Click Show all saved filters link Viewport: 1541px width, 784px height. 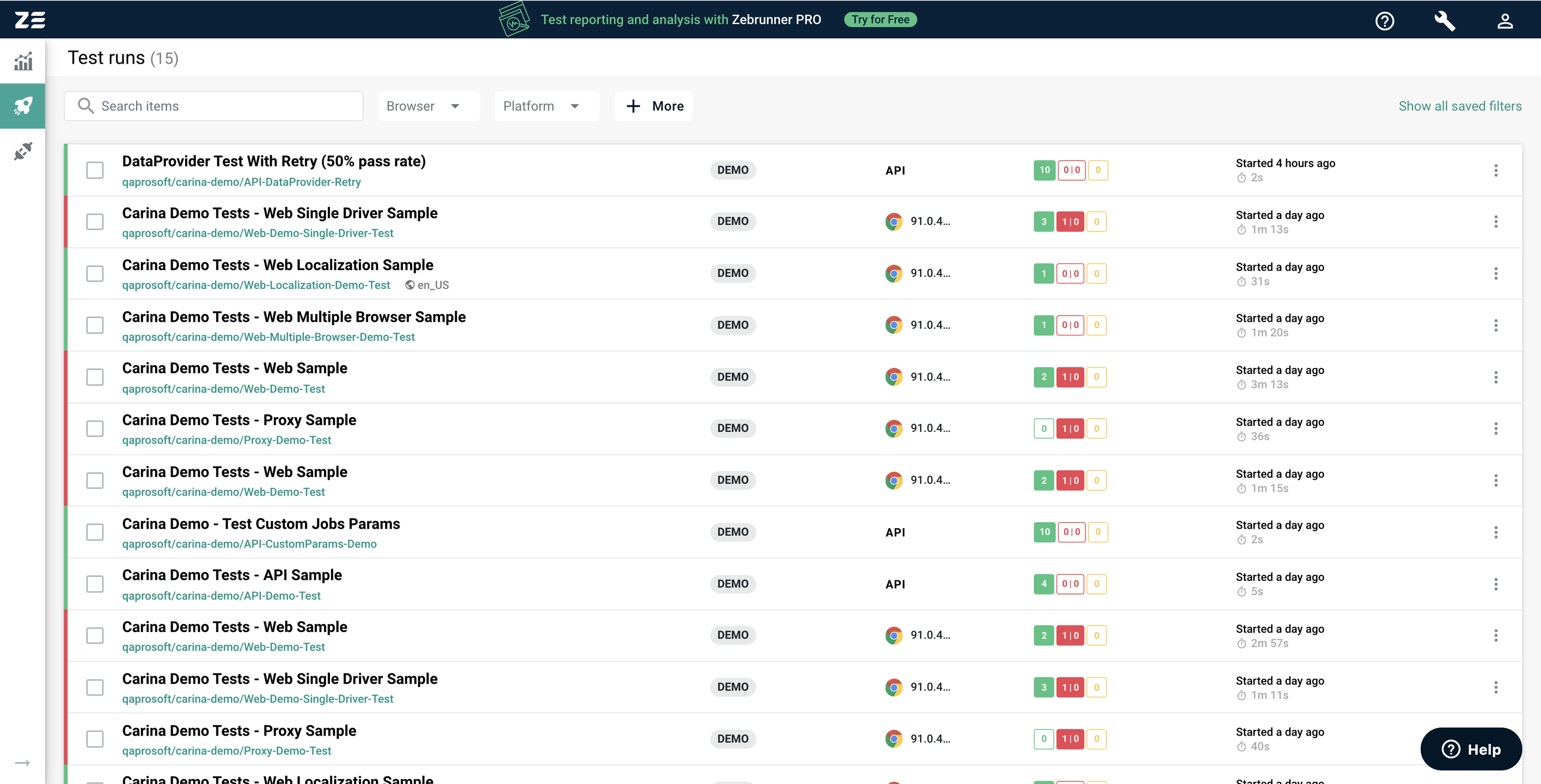(x=1460, y=106)
